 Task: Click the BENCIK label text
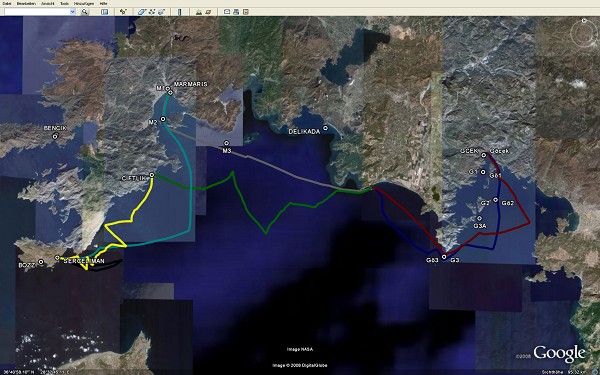(55, 128)
